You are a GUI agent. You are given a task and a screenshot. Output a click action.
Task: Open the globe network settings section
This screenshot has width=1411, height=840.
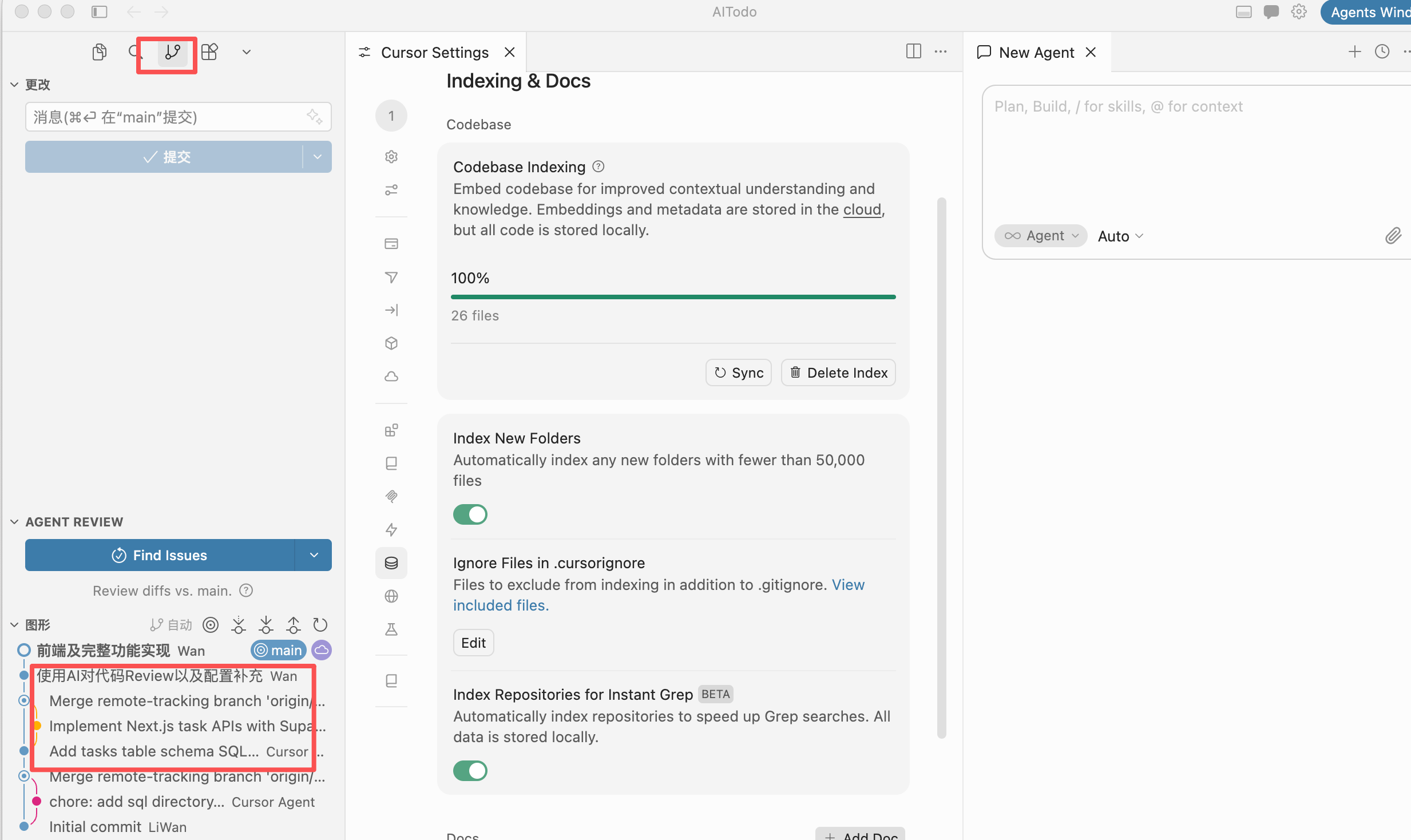coord(391,596)
